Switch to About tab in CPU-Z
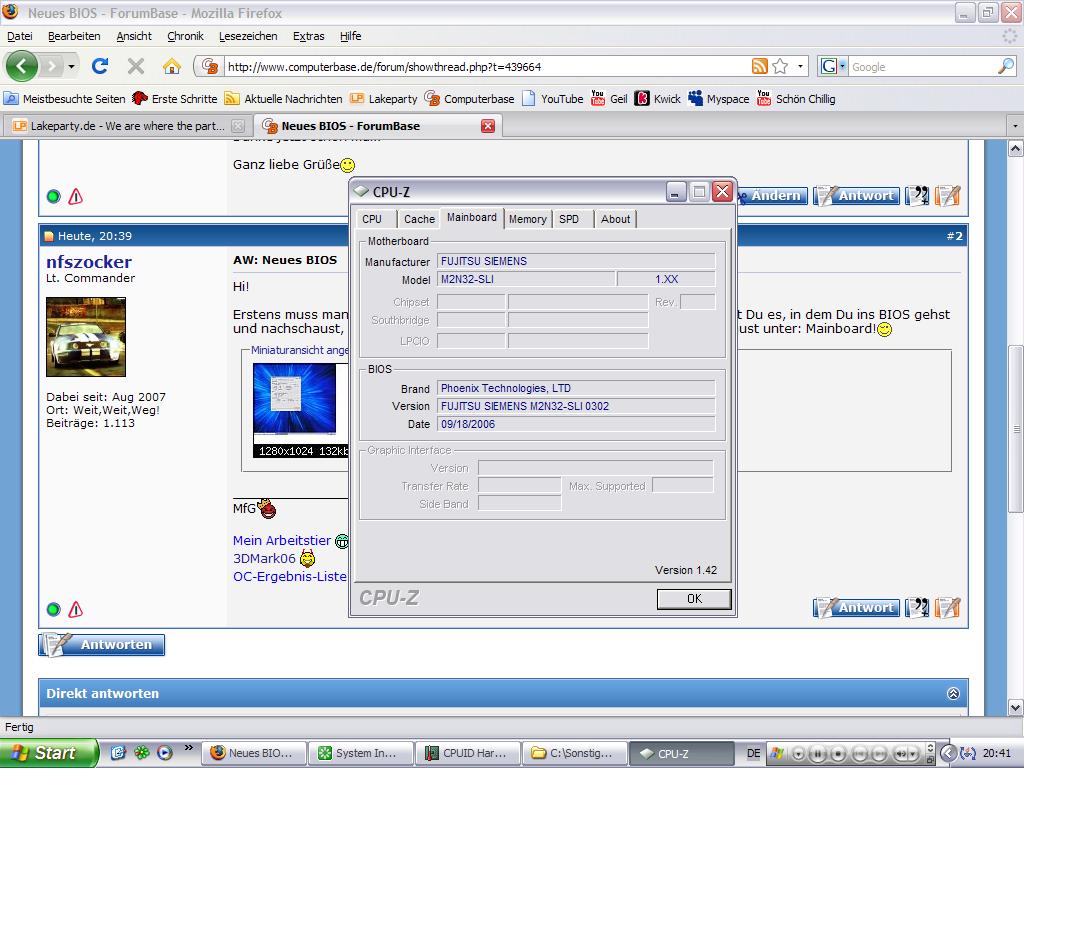1082x935 pixels. [615, 219]
